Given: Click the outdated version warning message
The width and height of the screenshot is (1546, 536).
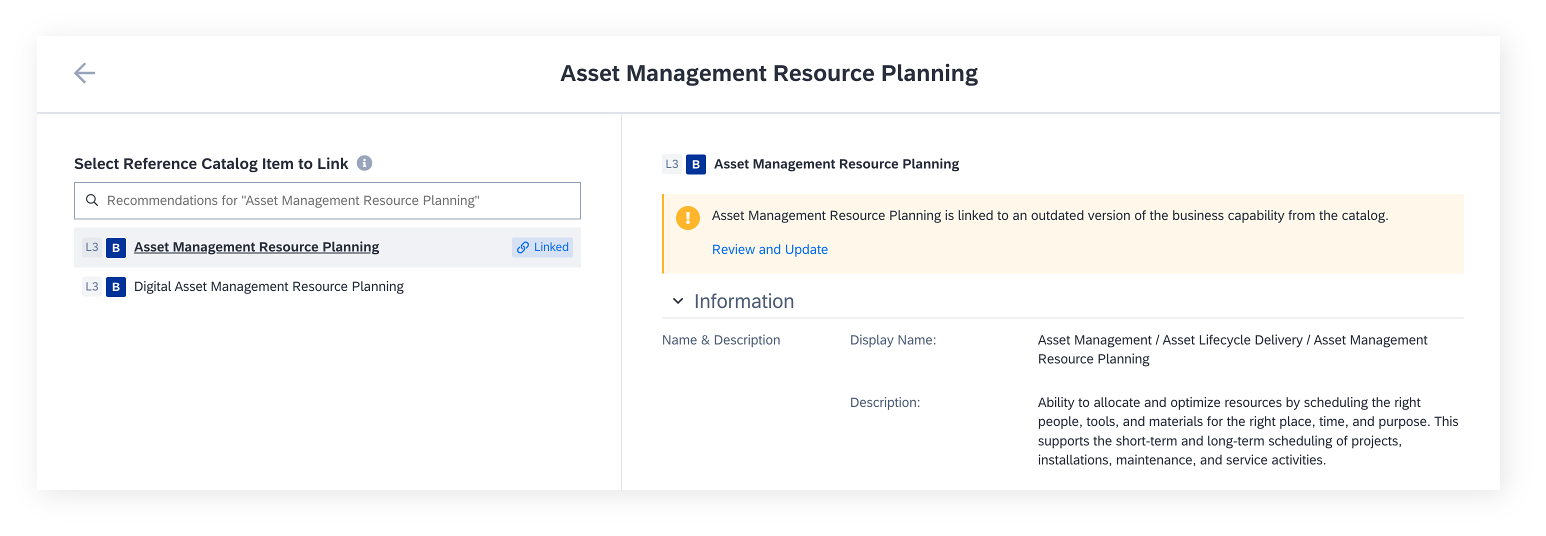Looking at the screenshot, I should [x=1050, y=215].
